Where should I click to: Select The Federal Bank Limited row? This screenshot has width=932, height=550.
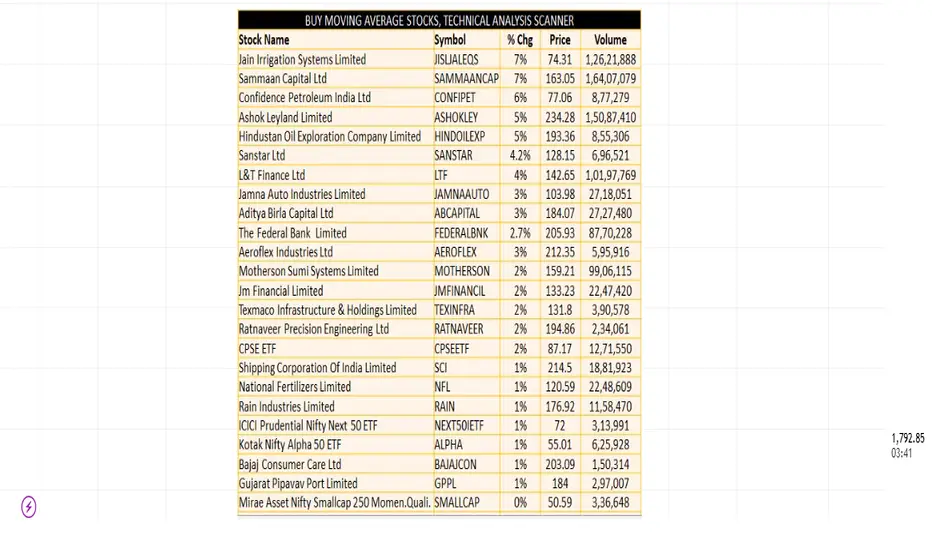click(439, 232)
